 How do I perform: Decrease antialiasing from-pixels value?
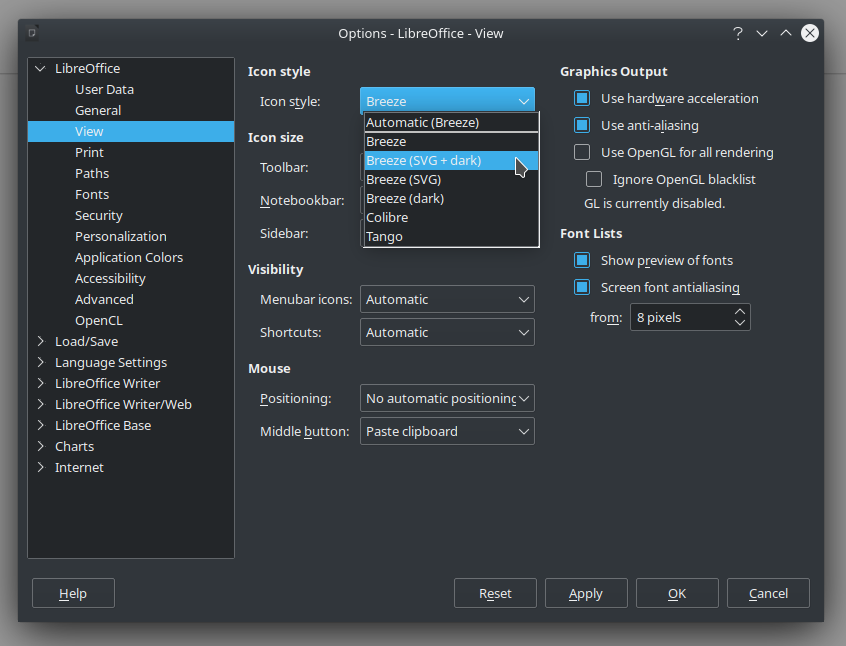[740, 323]
